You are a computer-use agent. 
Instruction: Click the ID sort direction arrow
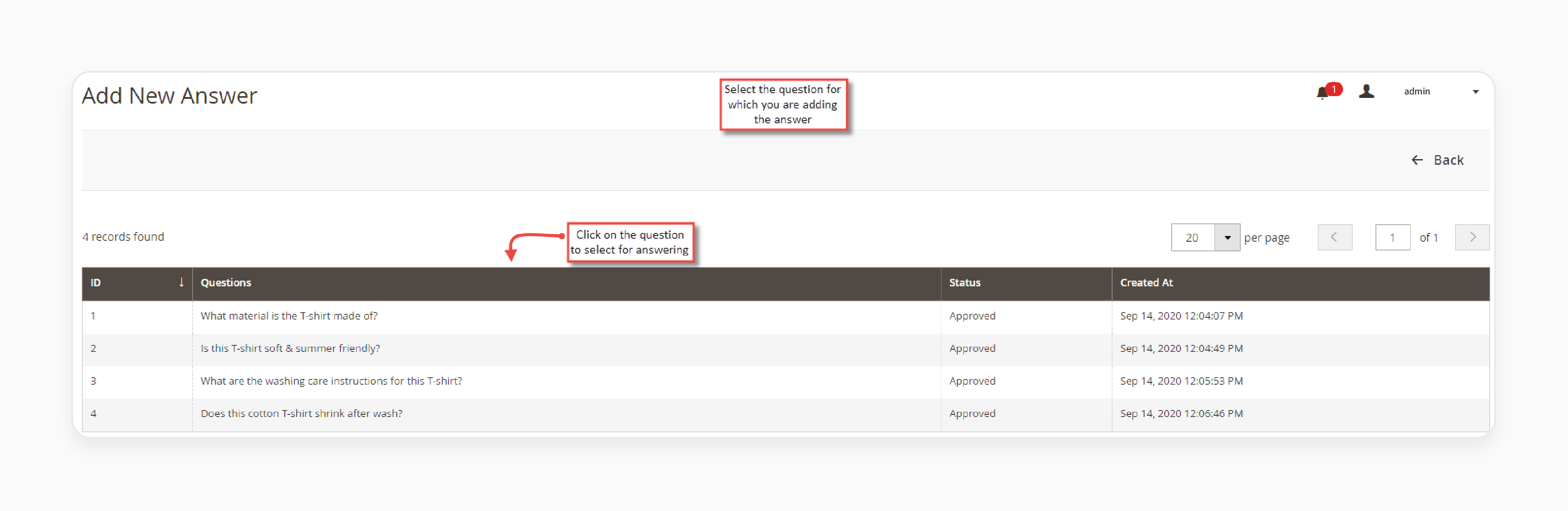[181, 282]
